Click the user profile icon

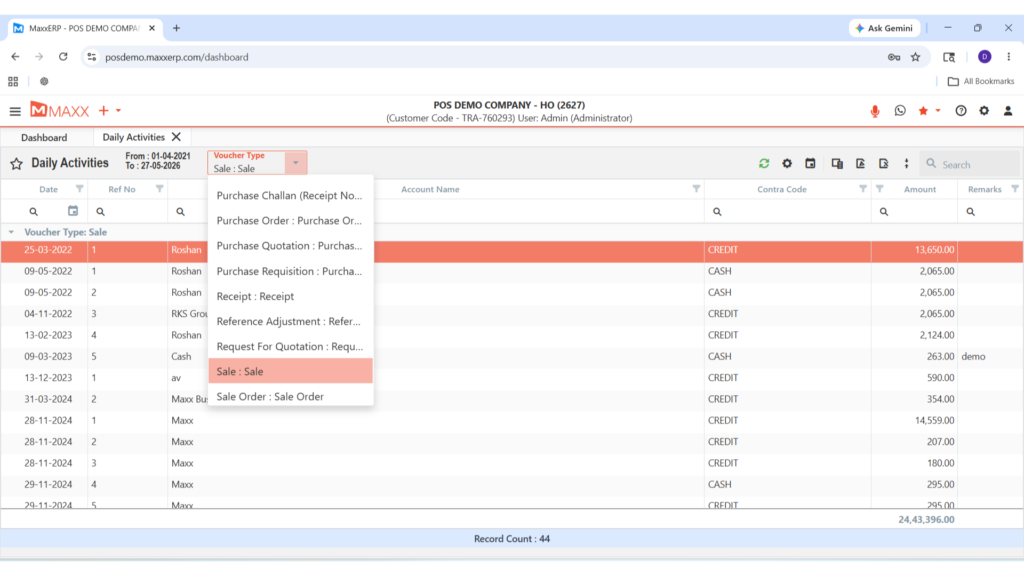pyautogui.click(x=1008, y=110)
